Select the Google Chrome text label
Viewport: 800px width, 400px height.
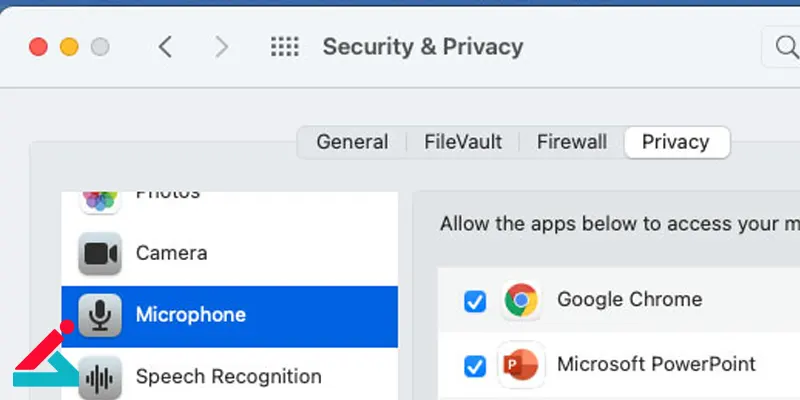coord(630,299)
